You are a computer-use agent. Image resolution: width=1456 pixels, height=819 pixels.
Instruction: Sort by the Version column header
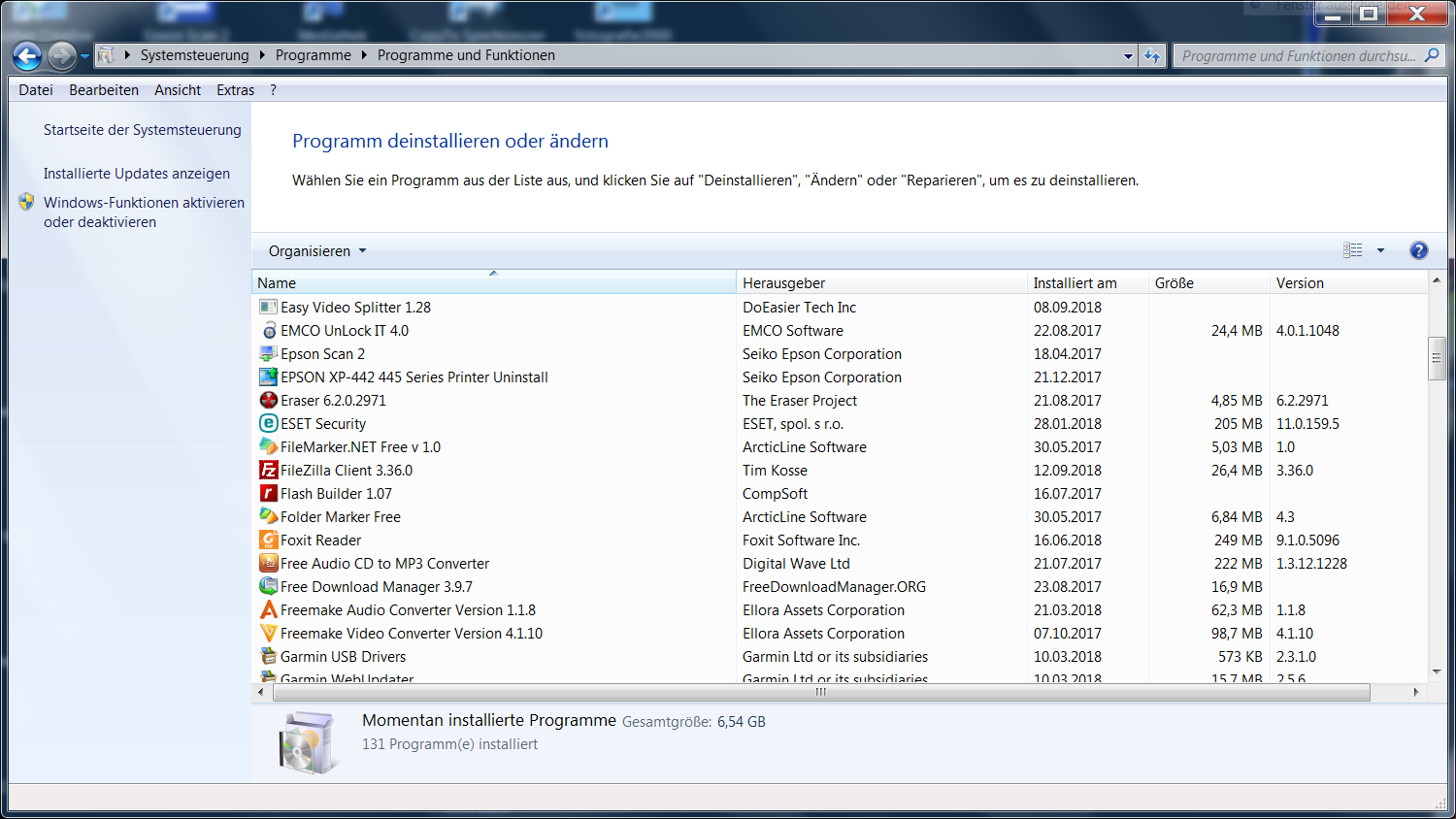click(1348, 283)
